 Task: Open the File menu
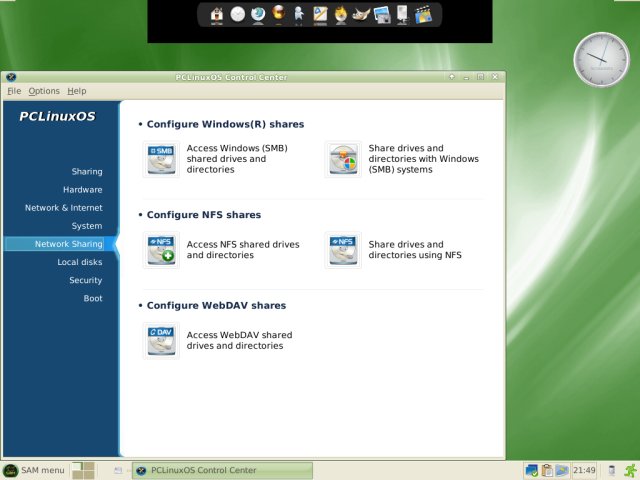[14, 91]
